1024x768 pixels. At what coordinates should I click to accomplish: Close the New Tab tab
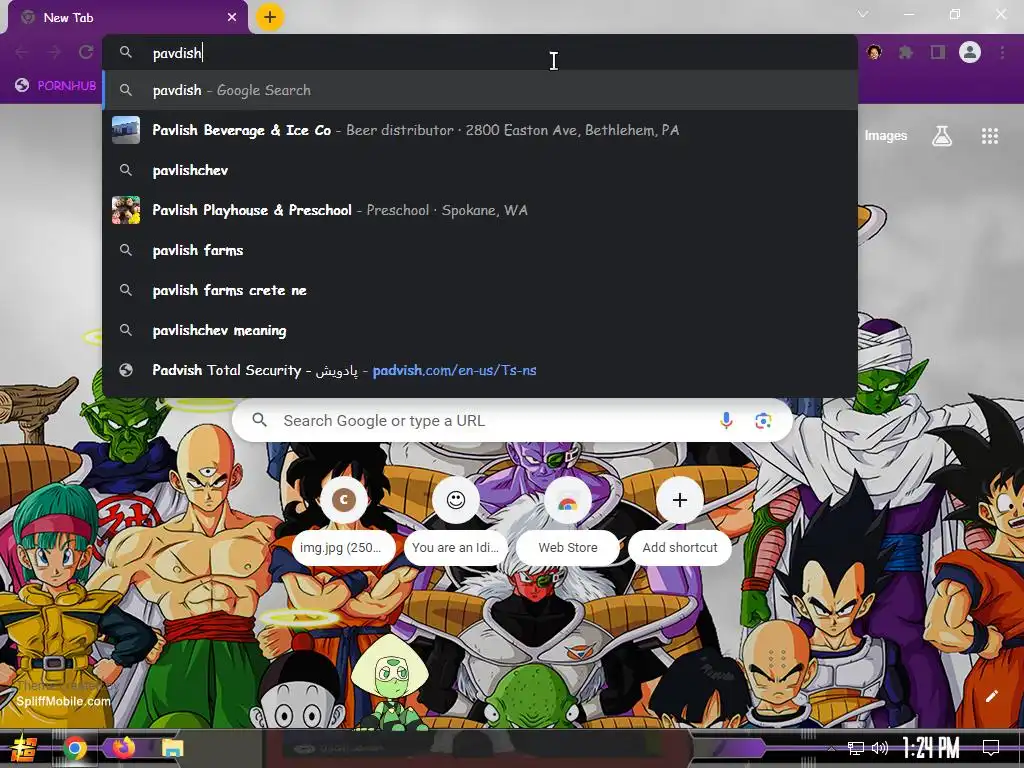pyautogui.click(x=232, y=17)
